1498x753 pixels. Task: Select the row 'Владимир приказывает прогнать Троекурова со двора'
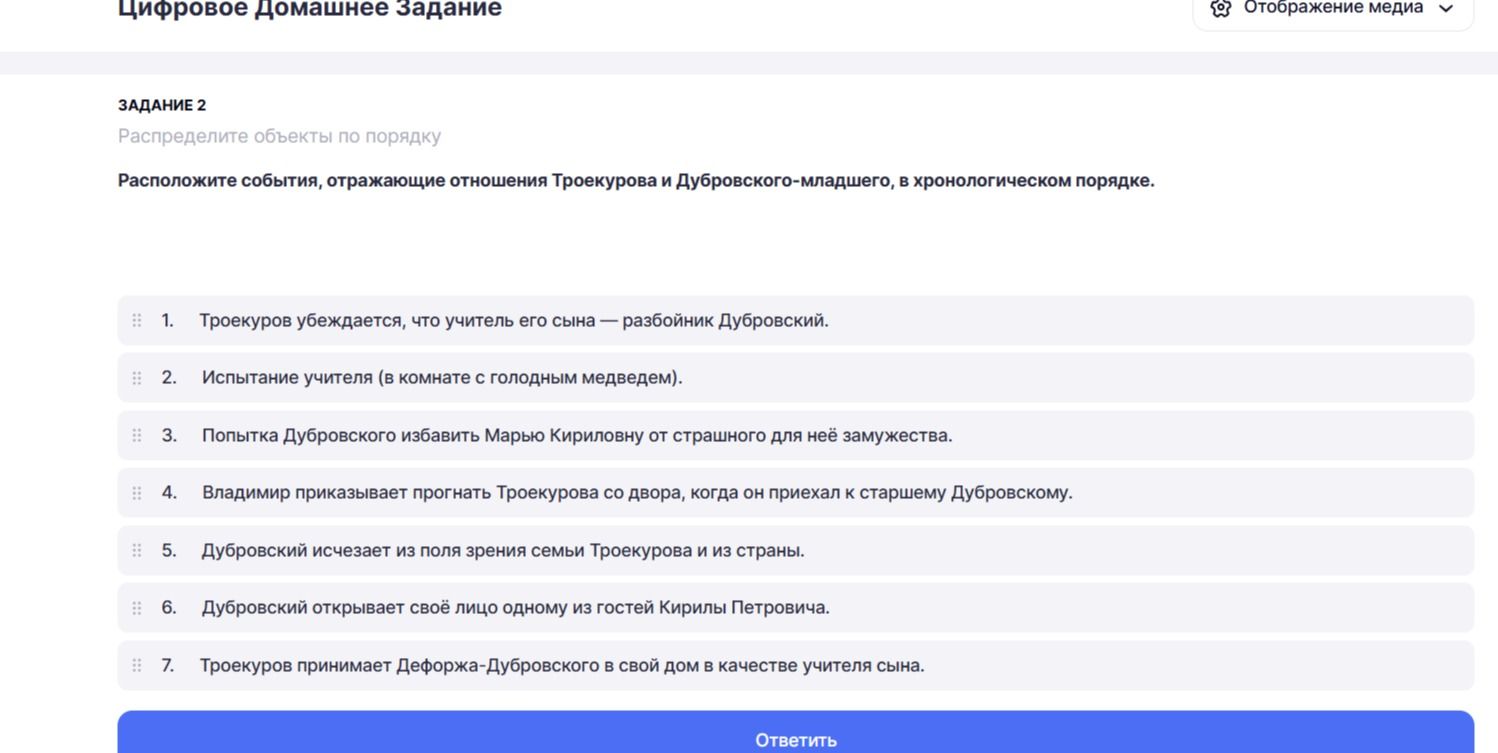(796, 493)
